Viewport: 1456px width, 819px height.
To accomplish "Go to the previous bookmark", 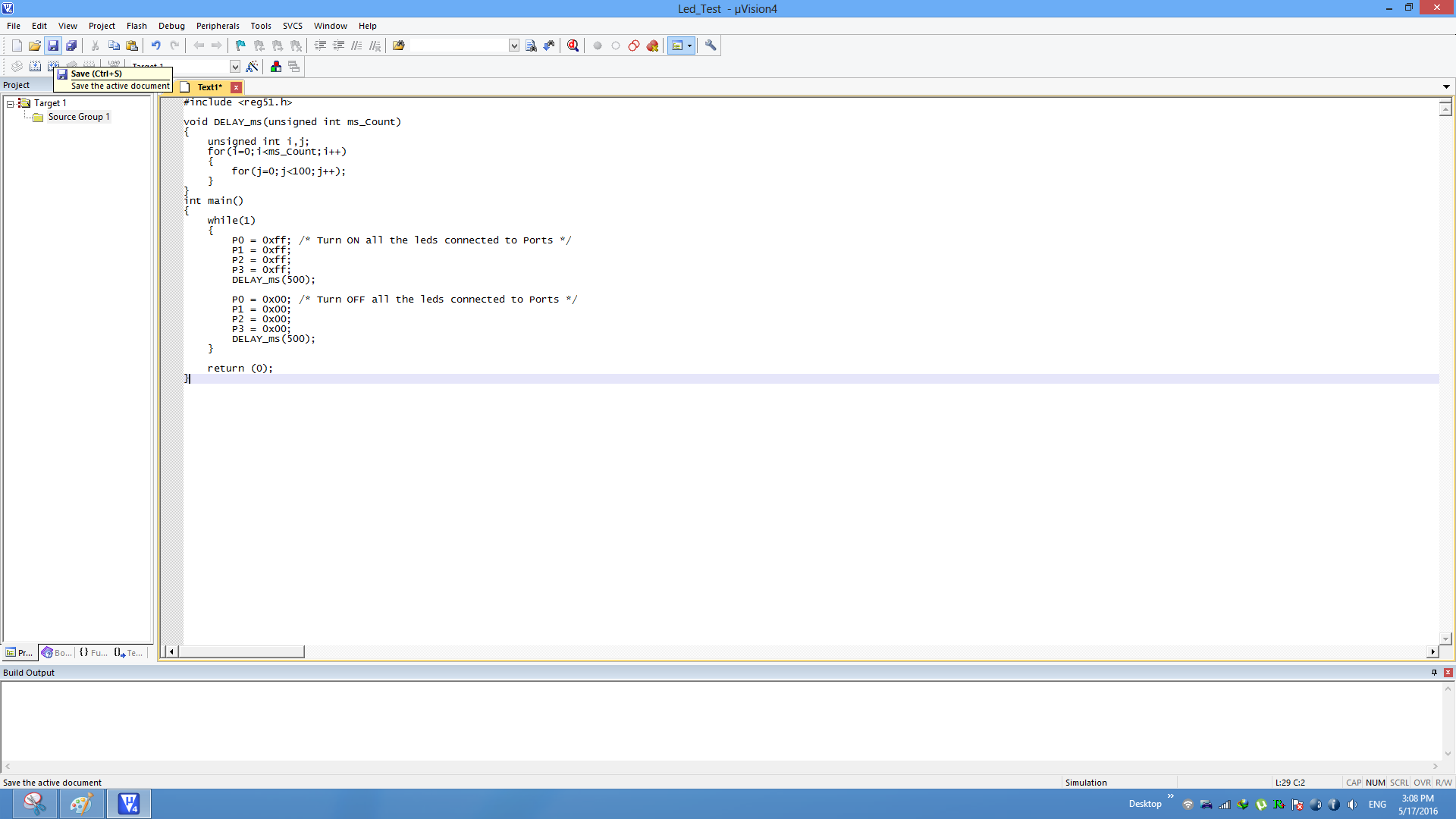I will click(x=259, y=45).
